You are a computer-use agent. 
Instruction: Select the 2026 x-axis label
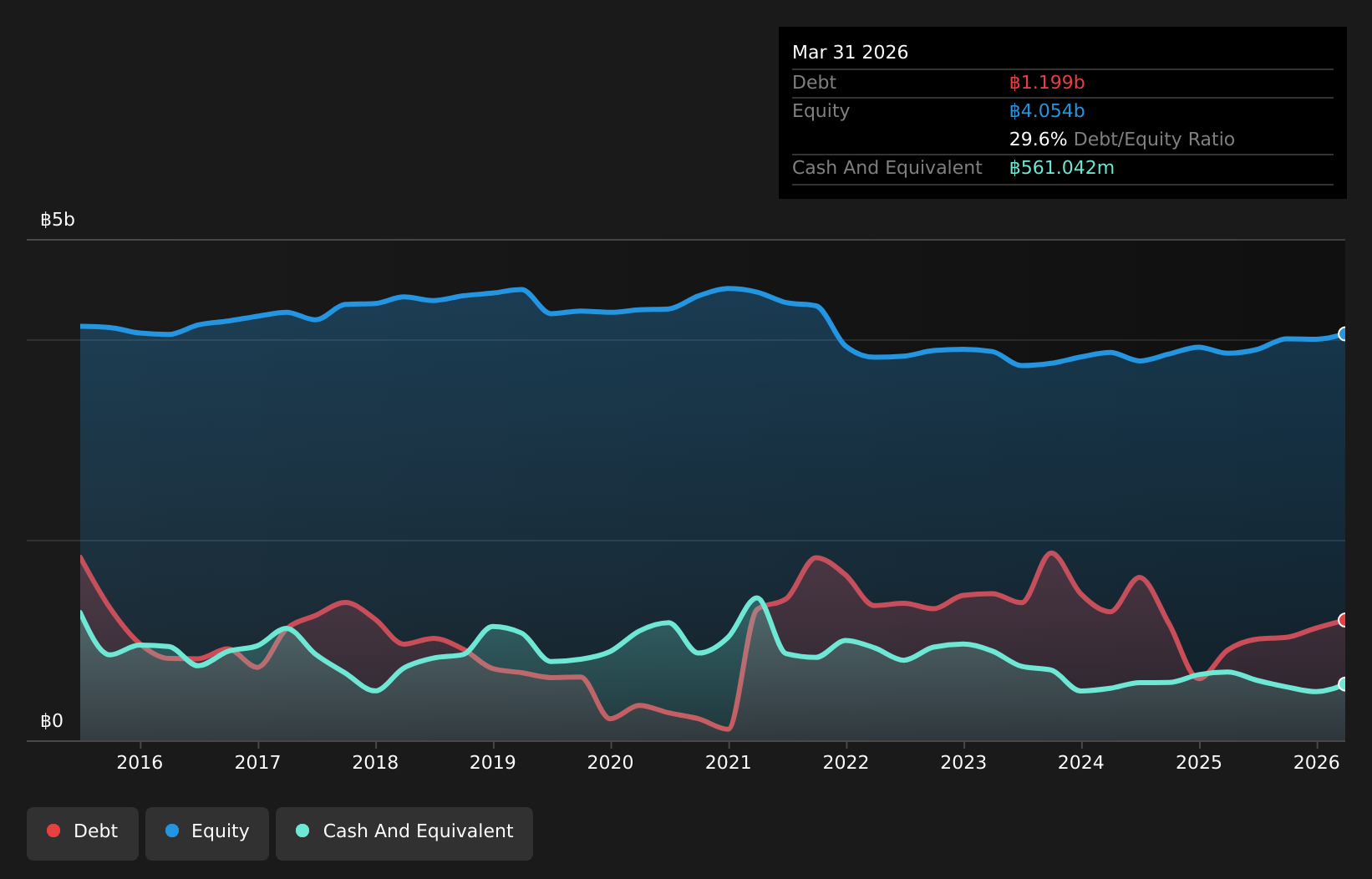pos(1317,762)
